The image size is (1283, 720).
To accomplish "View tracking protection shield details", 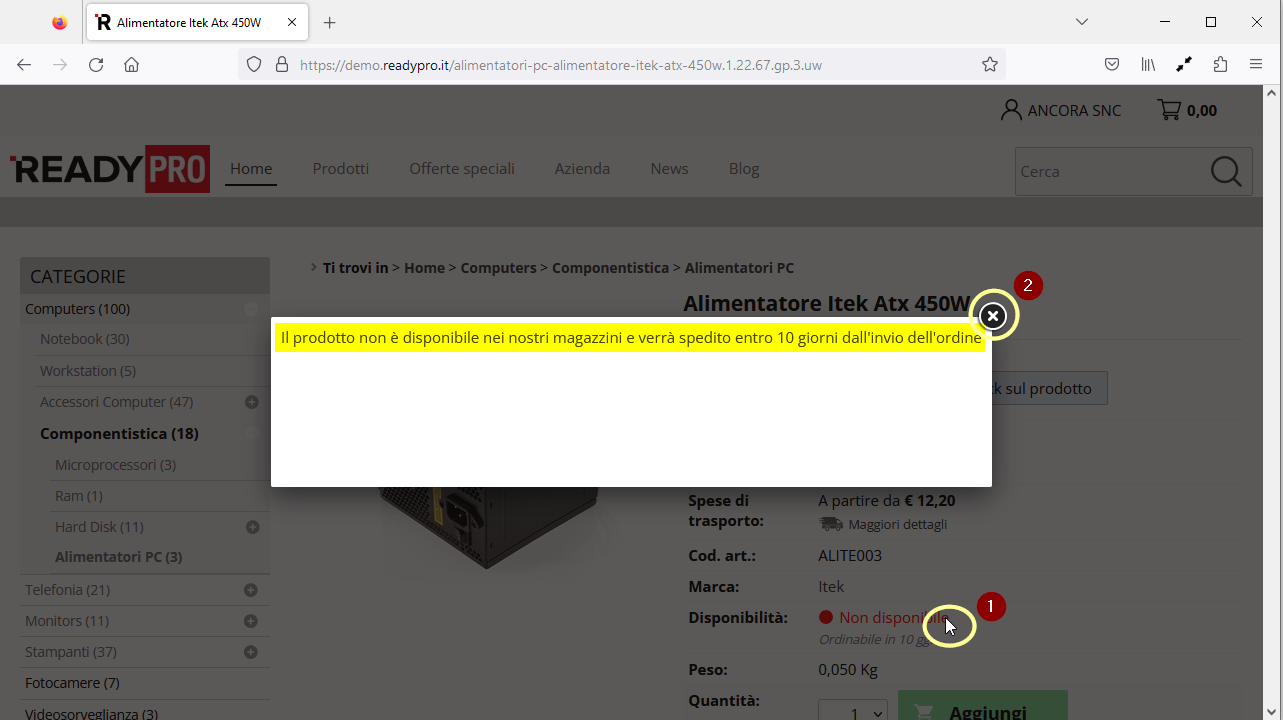I will 254,64.
